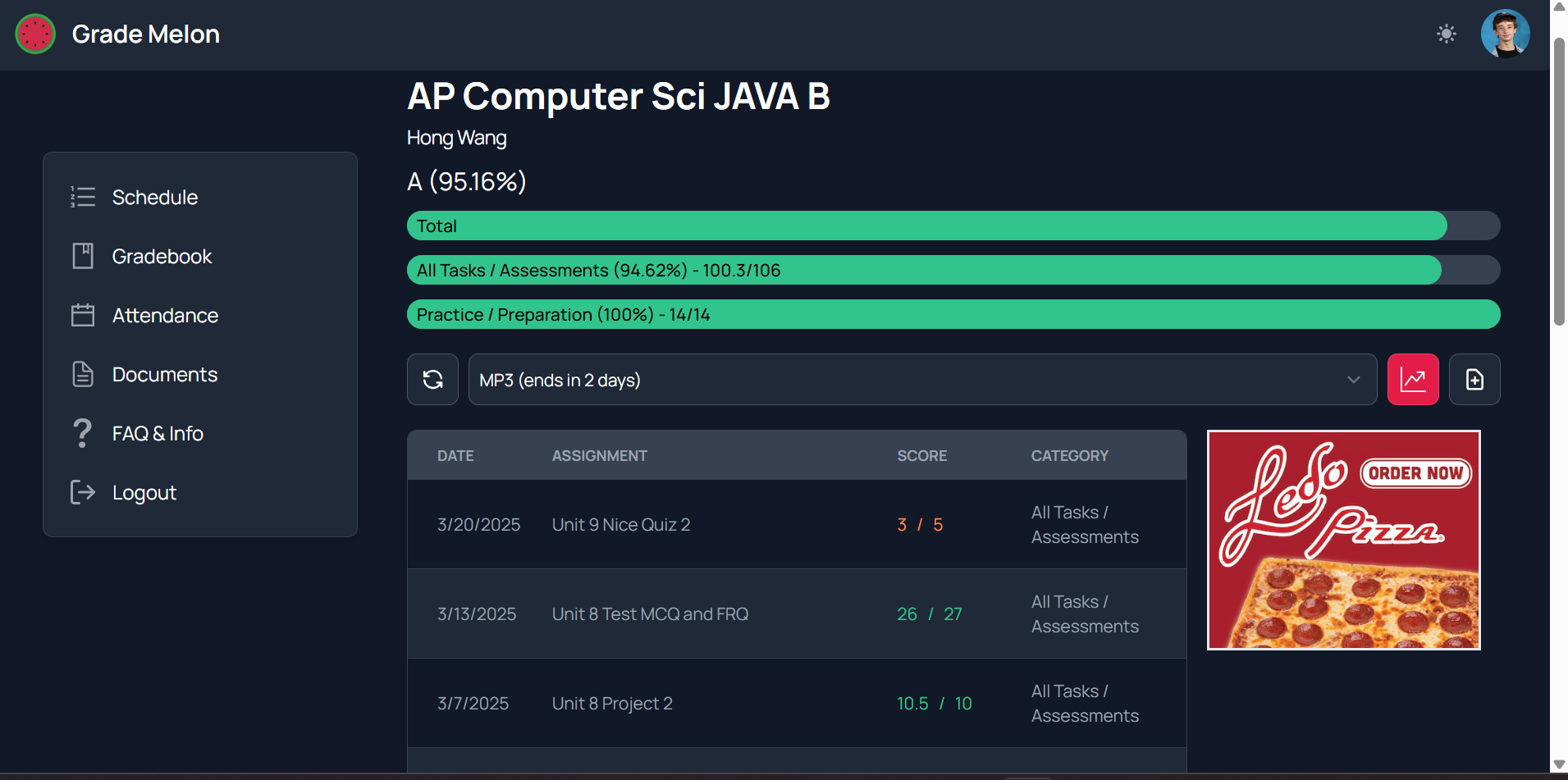
Task: Expand the period list using the chevron arrow
Action: coord(1353,379)
